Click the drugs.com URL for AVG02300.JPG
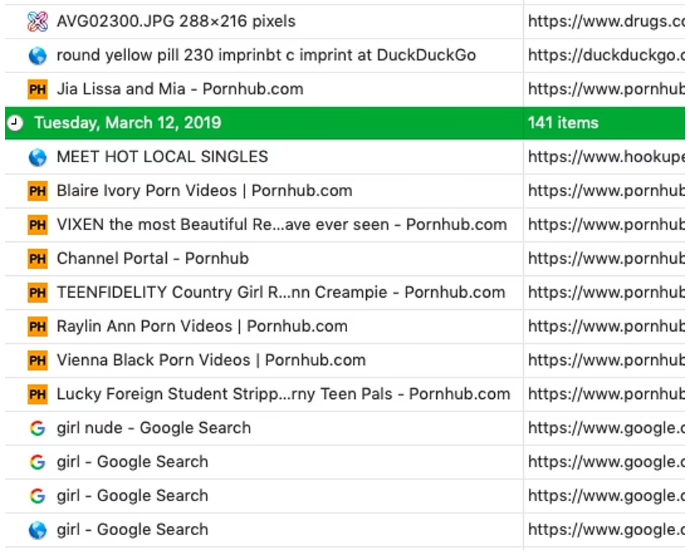 tap(606, 21)
